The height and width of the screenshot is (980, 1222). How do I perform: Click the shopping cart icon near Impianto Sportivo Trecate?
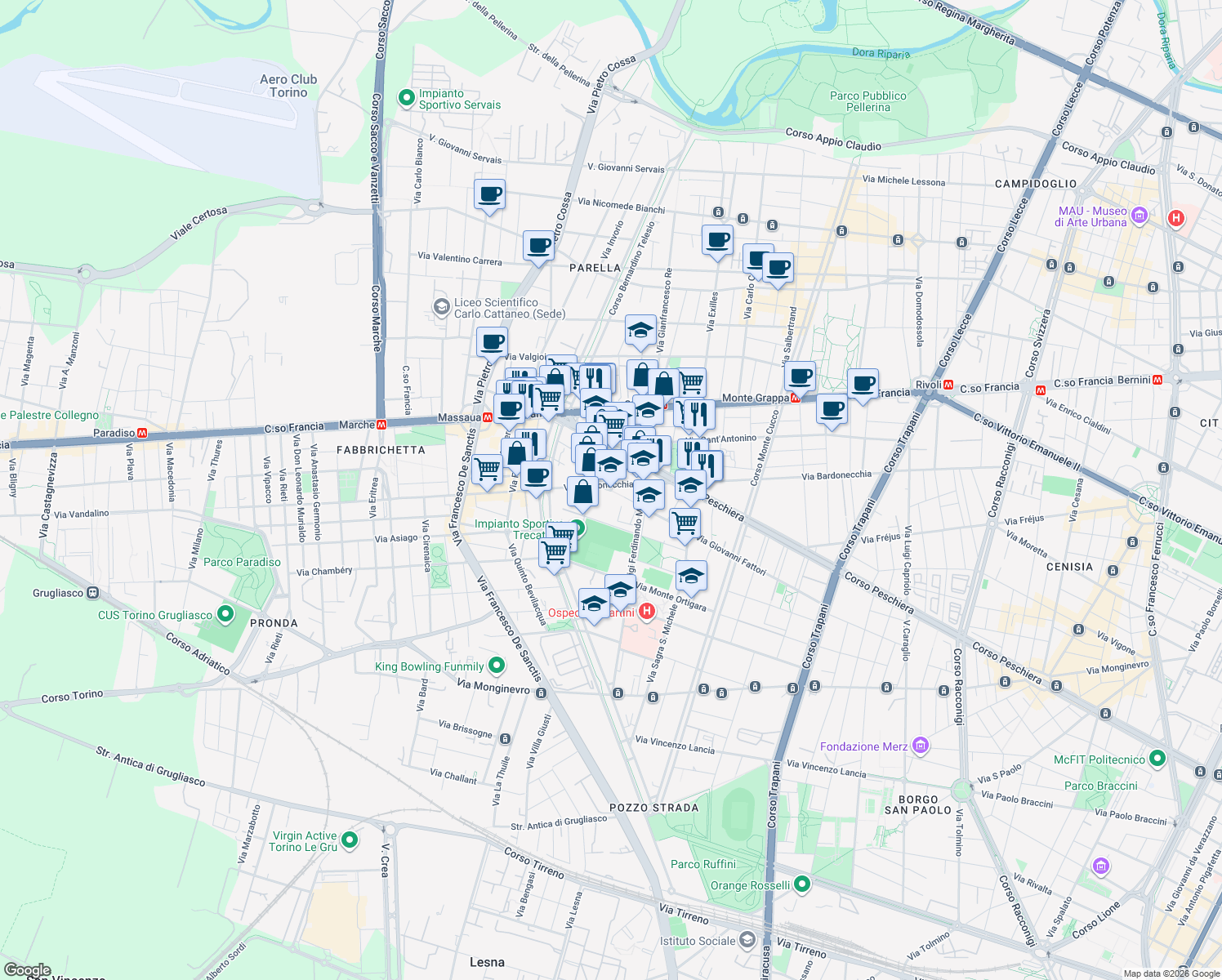555,550
